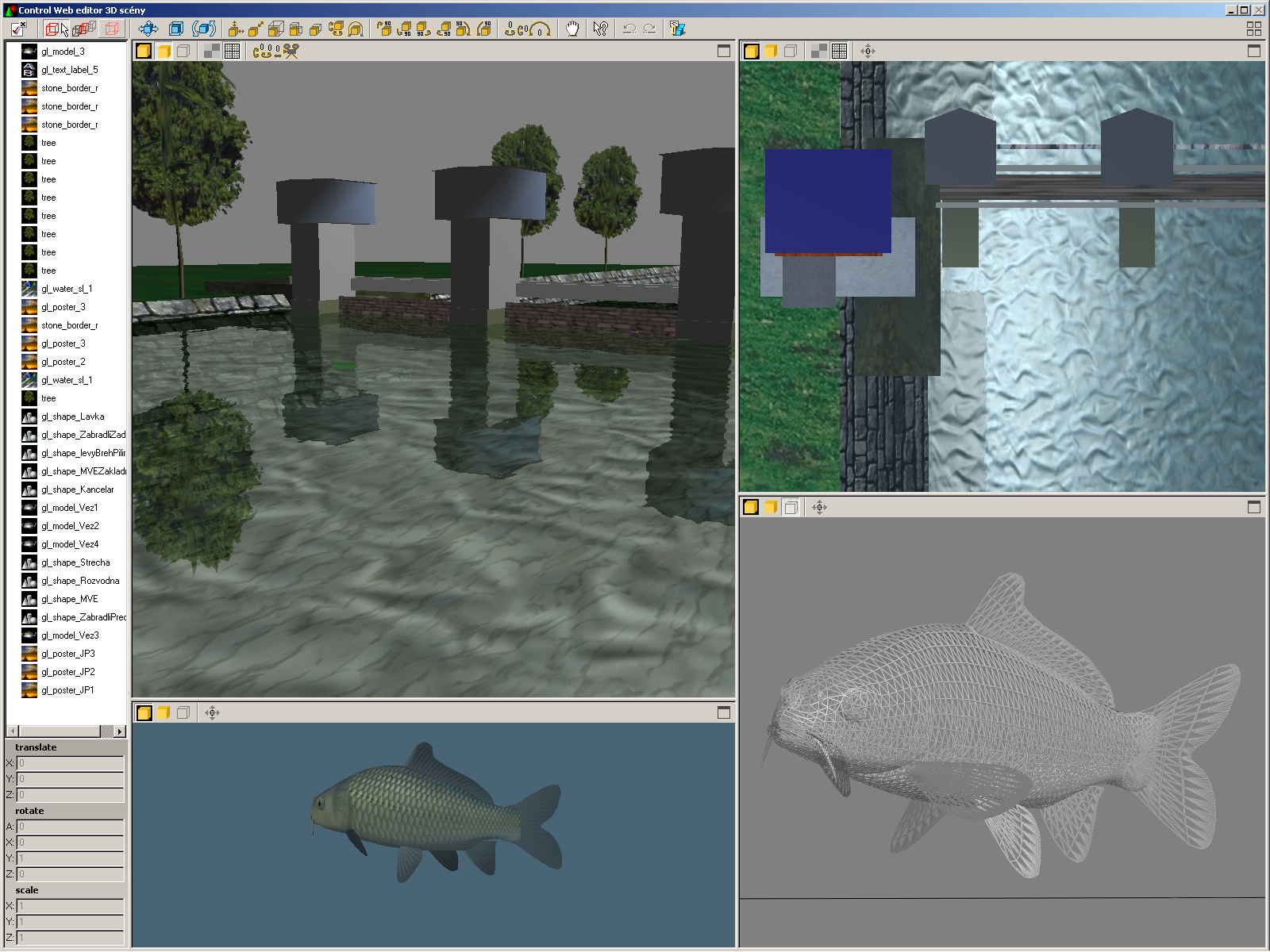This screenshot has width=1270, height=952.
Task: Maximize the top-left 3D scene viewport
Action: click(724, 51)
